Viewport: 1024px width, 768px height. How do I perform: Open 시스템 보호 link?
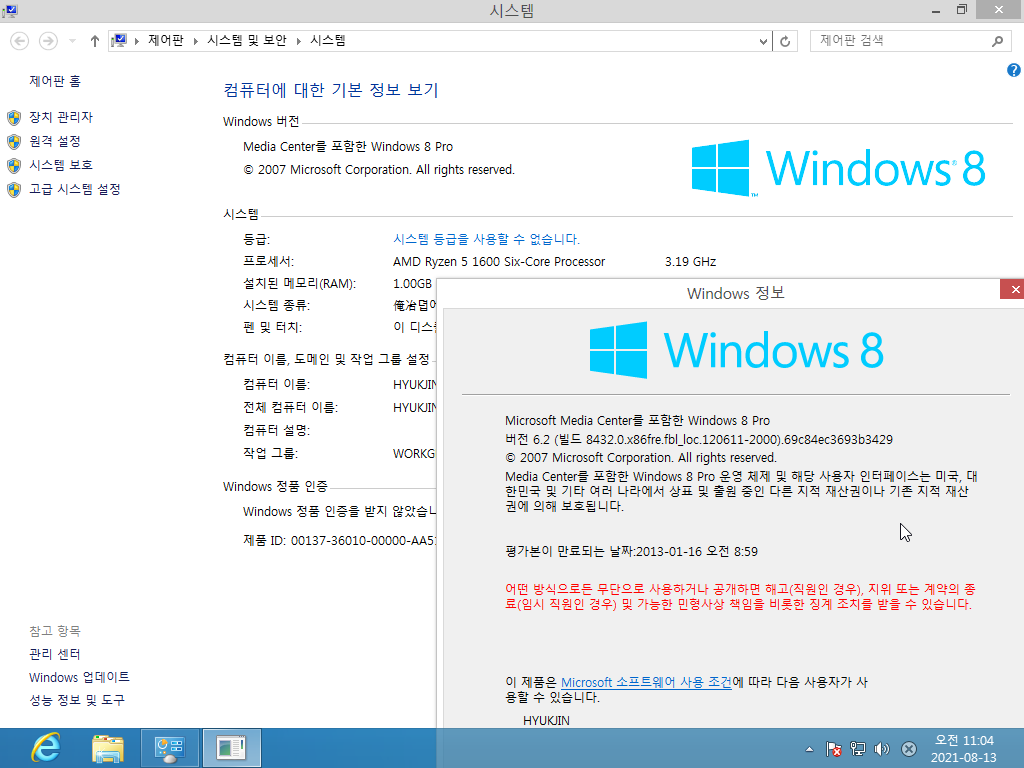point(61,165)
